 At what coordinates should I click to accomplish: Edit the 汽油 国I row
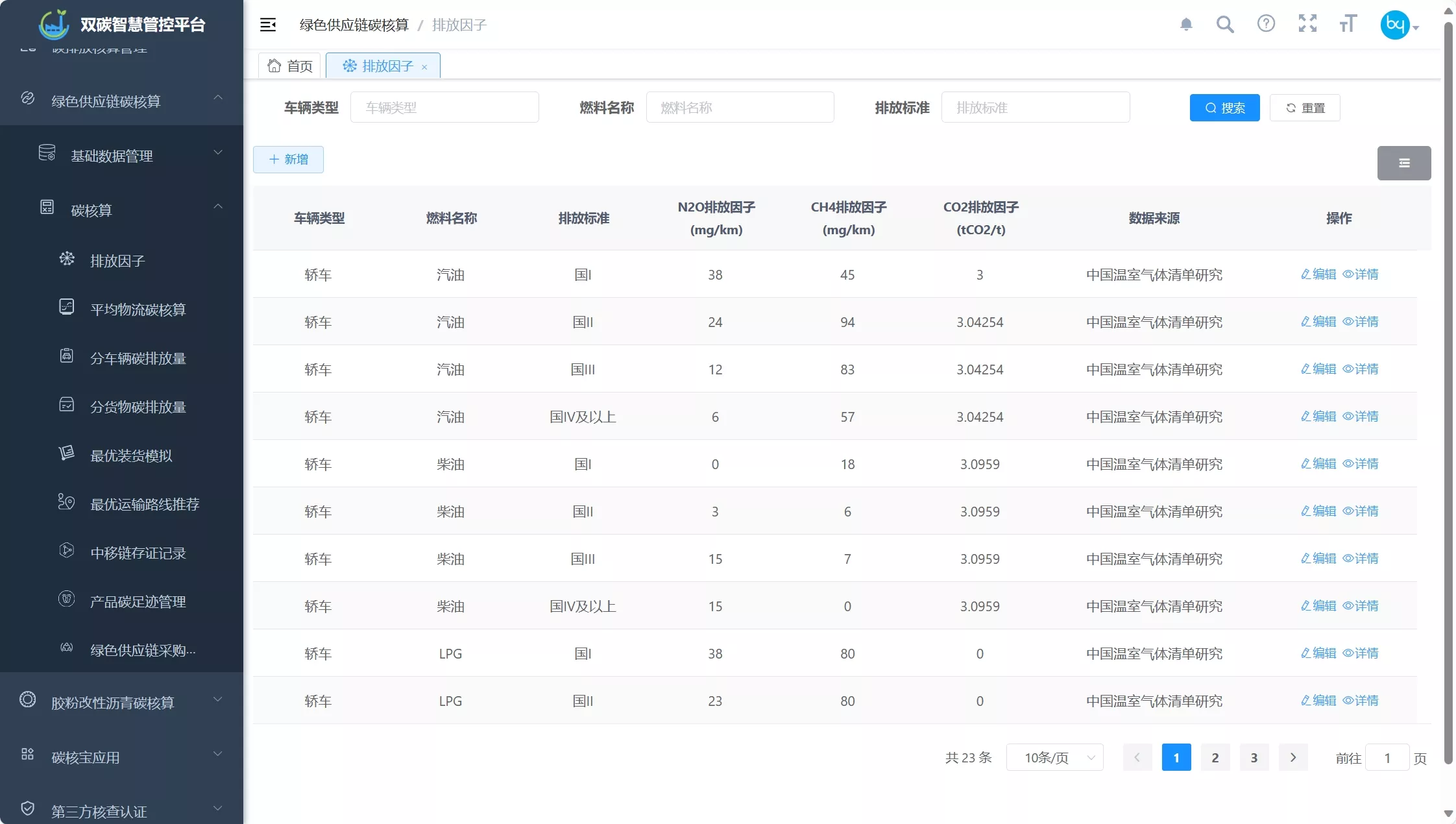click(1318, 274)
